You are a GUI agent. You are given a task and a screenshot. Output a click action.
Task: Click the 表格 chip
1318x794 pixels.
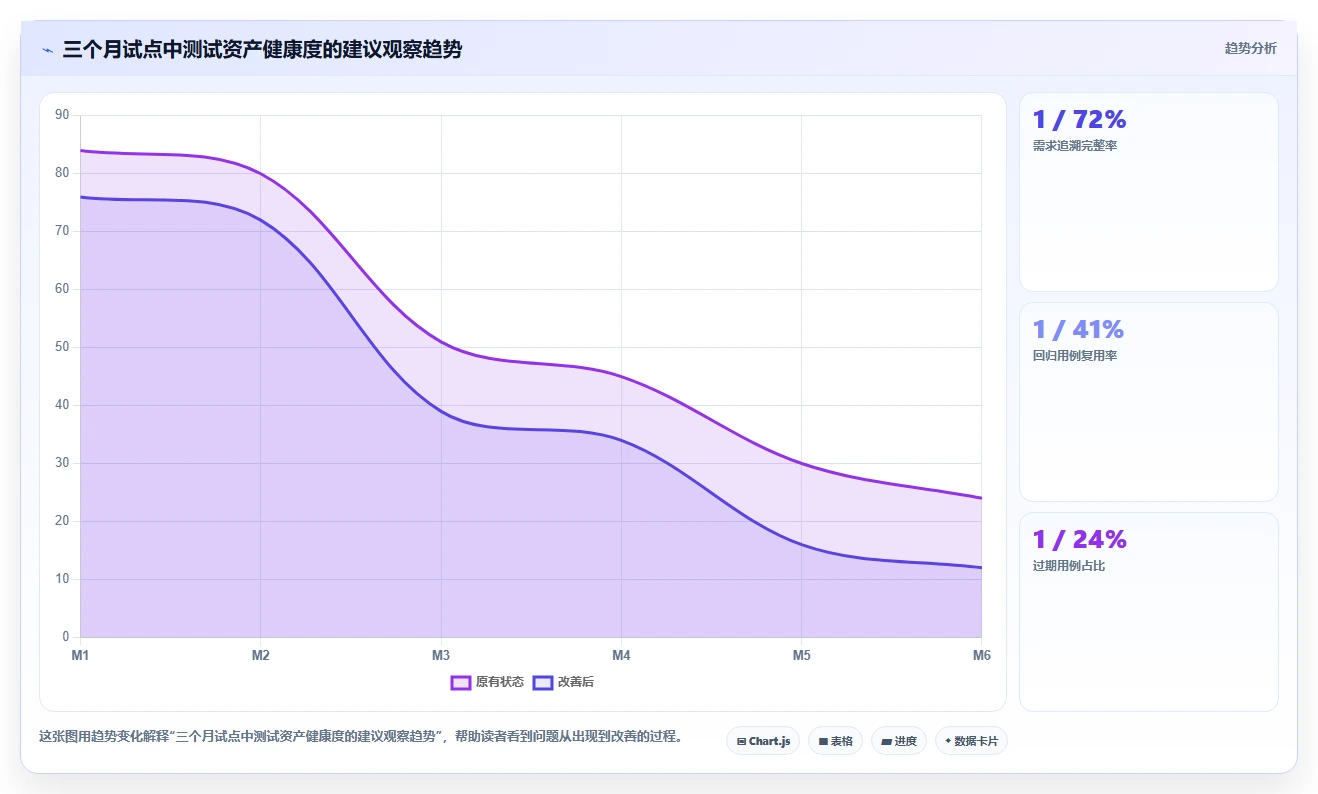click(x=835, y=741)
